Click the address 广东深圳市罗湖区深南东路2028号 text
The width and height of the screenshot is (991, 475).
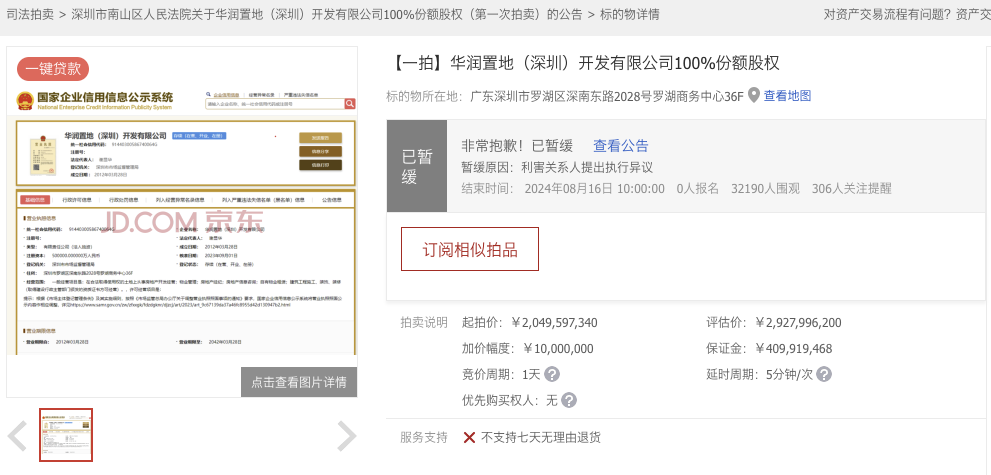point(607,96)
